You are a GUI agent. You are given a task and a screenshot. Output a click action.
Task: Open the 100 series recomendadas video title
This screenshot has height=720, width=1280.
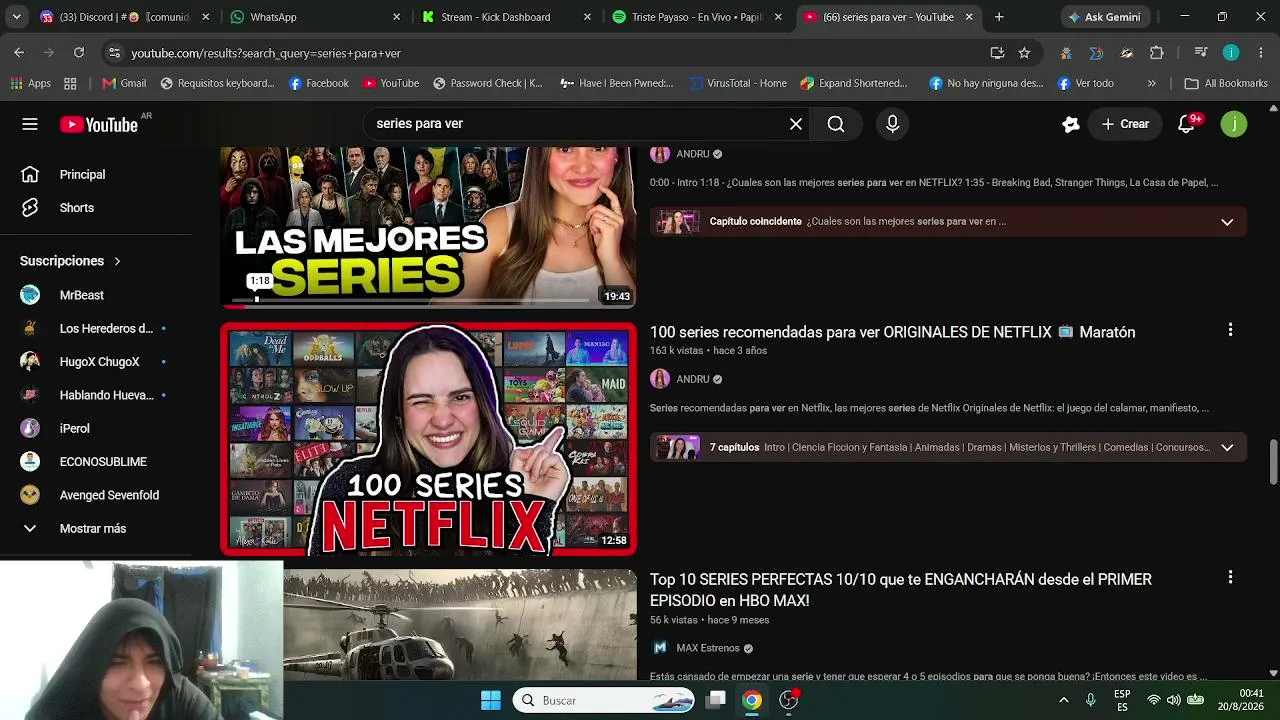coord(892,332)
